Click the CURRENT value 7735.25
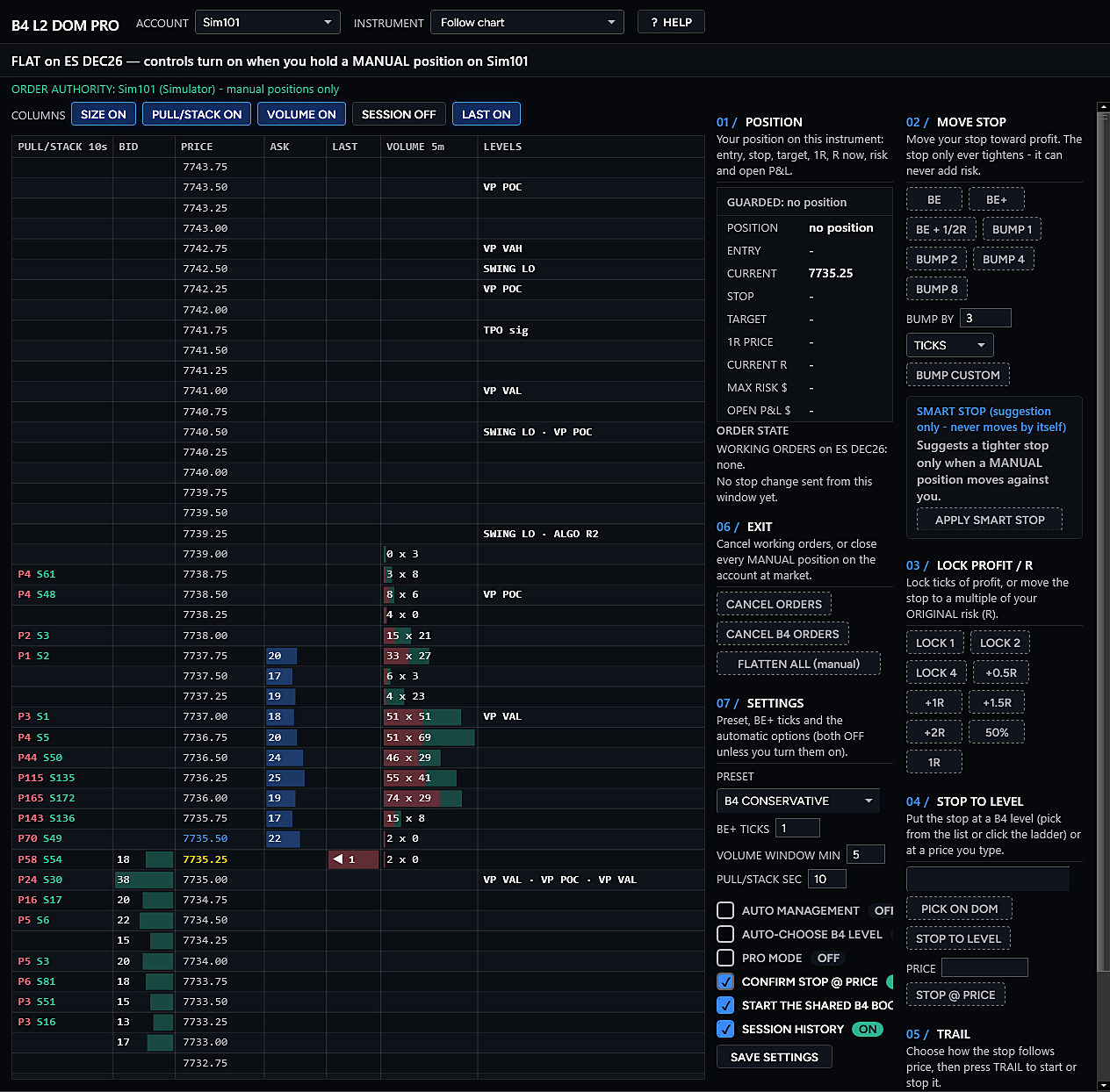Viewport: 1110px width, 1092px height. [x=831, y=273]
